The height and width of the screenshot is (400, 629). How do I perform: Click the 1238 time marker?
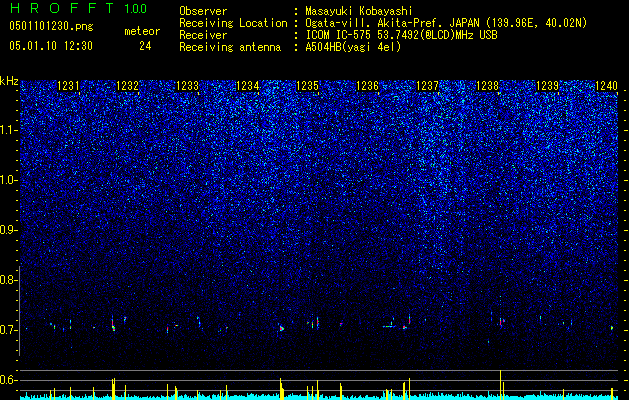click(487, 86)
